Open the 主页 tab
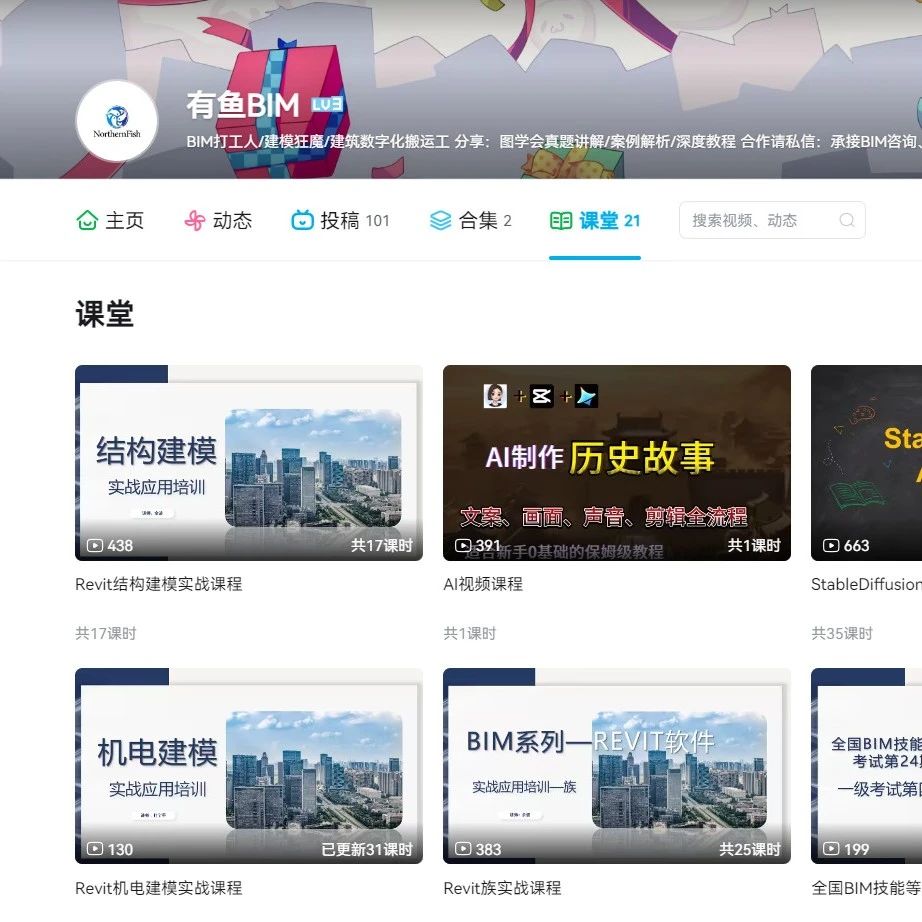Screen dimensions: 922x922 [x=110, y=221]
